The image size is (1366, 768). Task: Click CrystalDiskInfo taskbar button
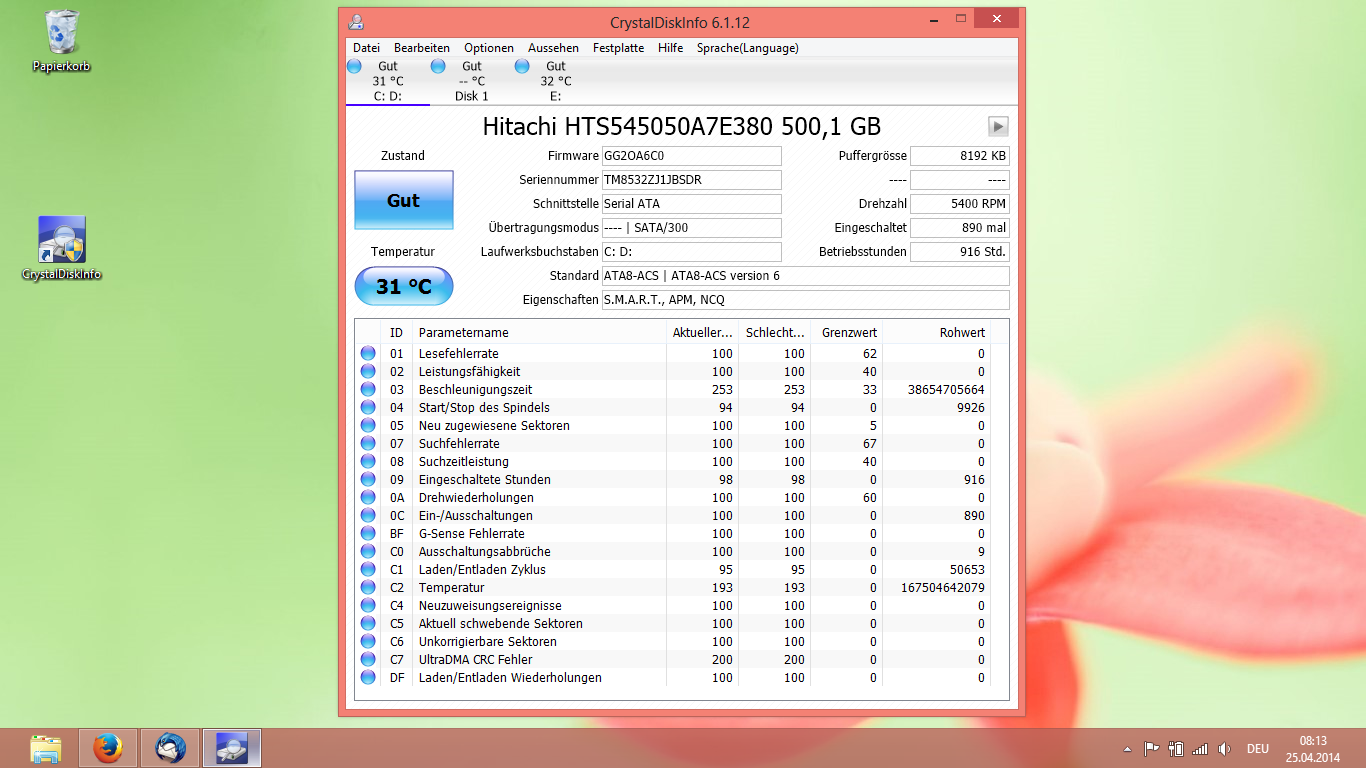(232, 748)
